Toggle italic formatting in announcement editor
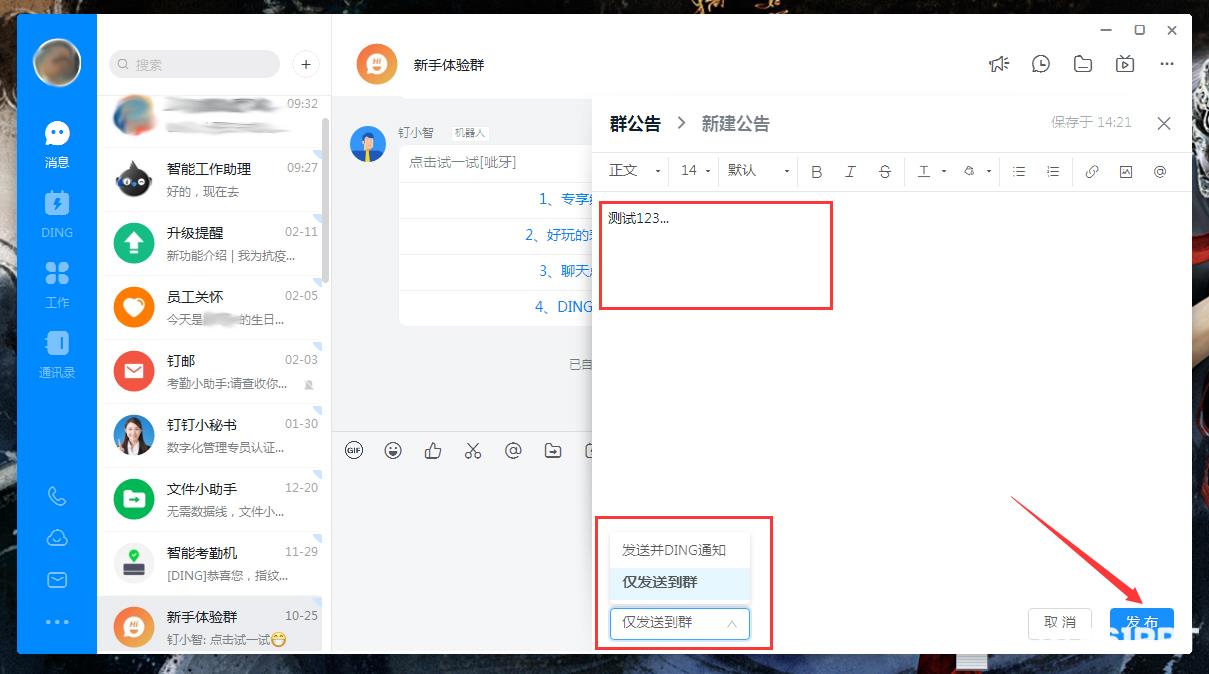 (850, 171)
